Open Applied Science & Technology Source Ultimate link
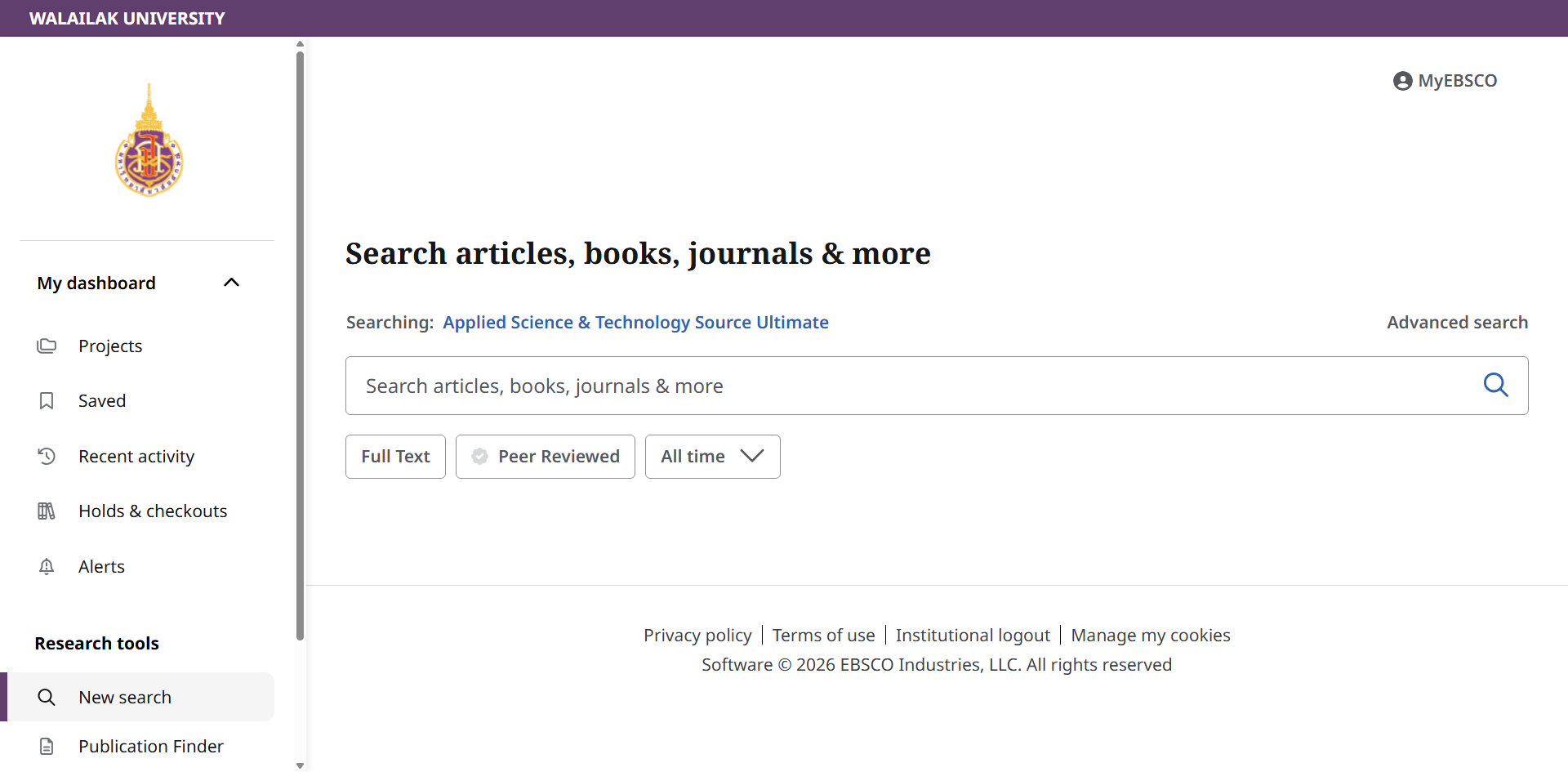The image size is (1568, 772). coord(635,323)
